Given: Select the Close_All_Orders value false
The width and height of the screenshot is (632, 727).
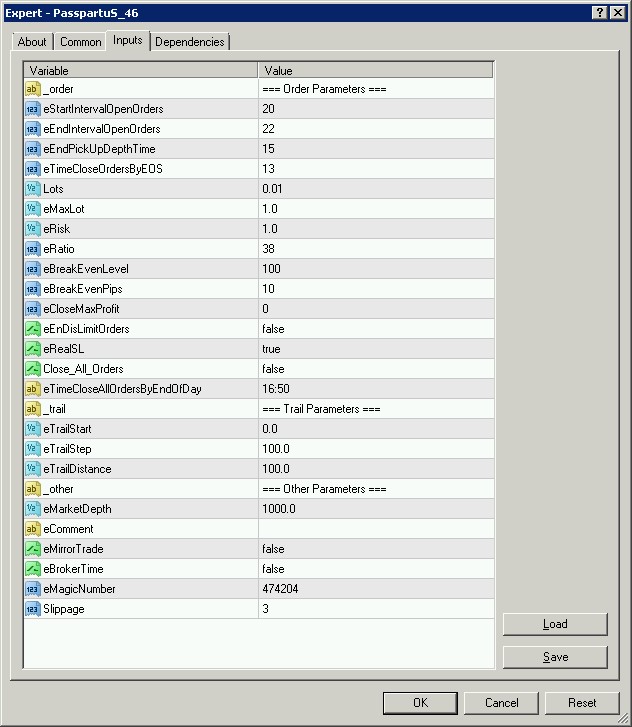Looking at the screenshot, I should (273, 369).
